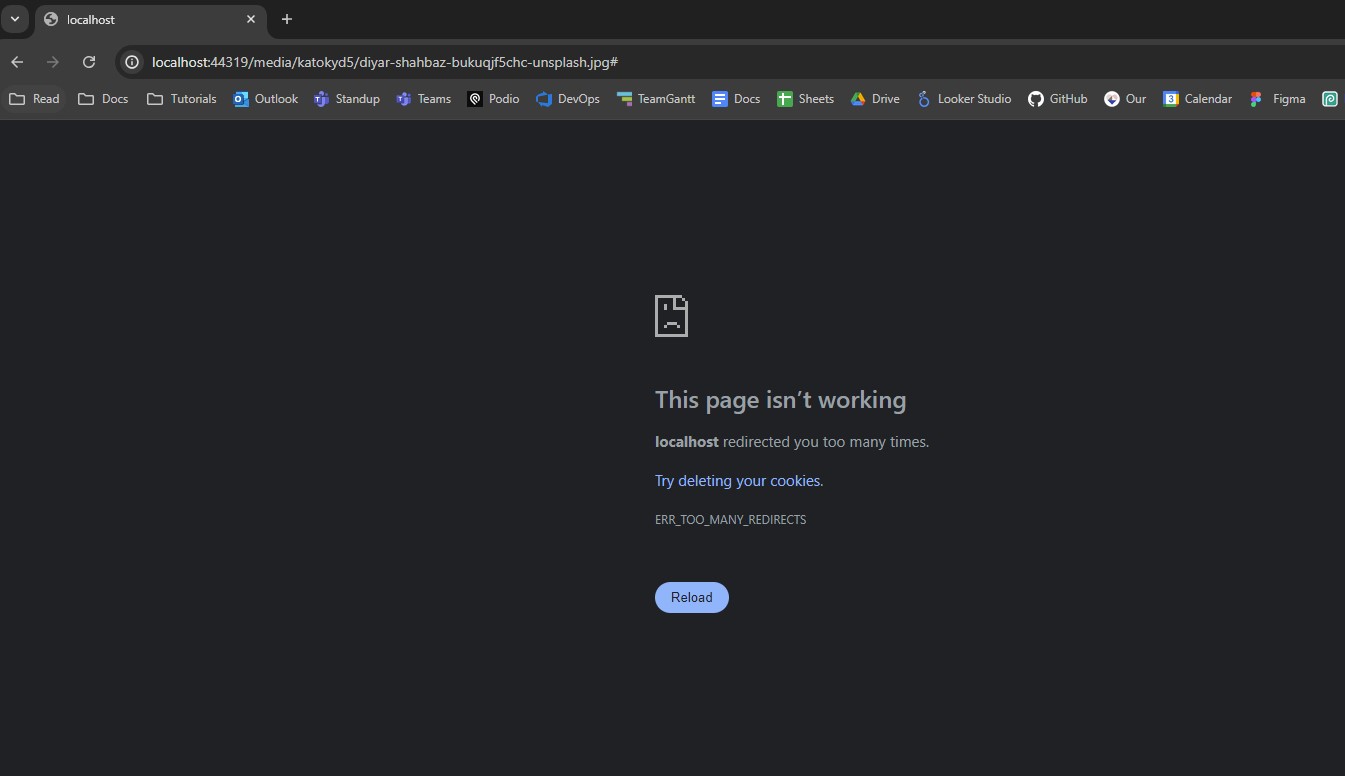Open the Podio bookmark
Image resolution: width=1345 pixels, height=776 pixels.
(493, 99)
